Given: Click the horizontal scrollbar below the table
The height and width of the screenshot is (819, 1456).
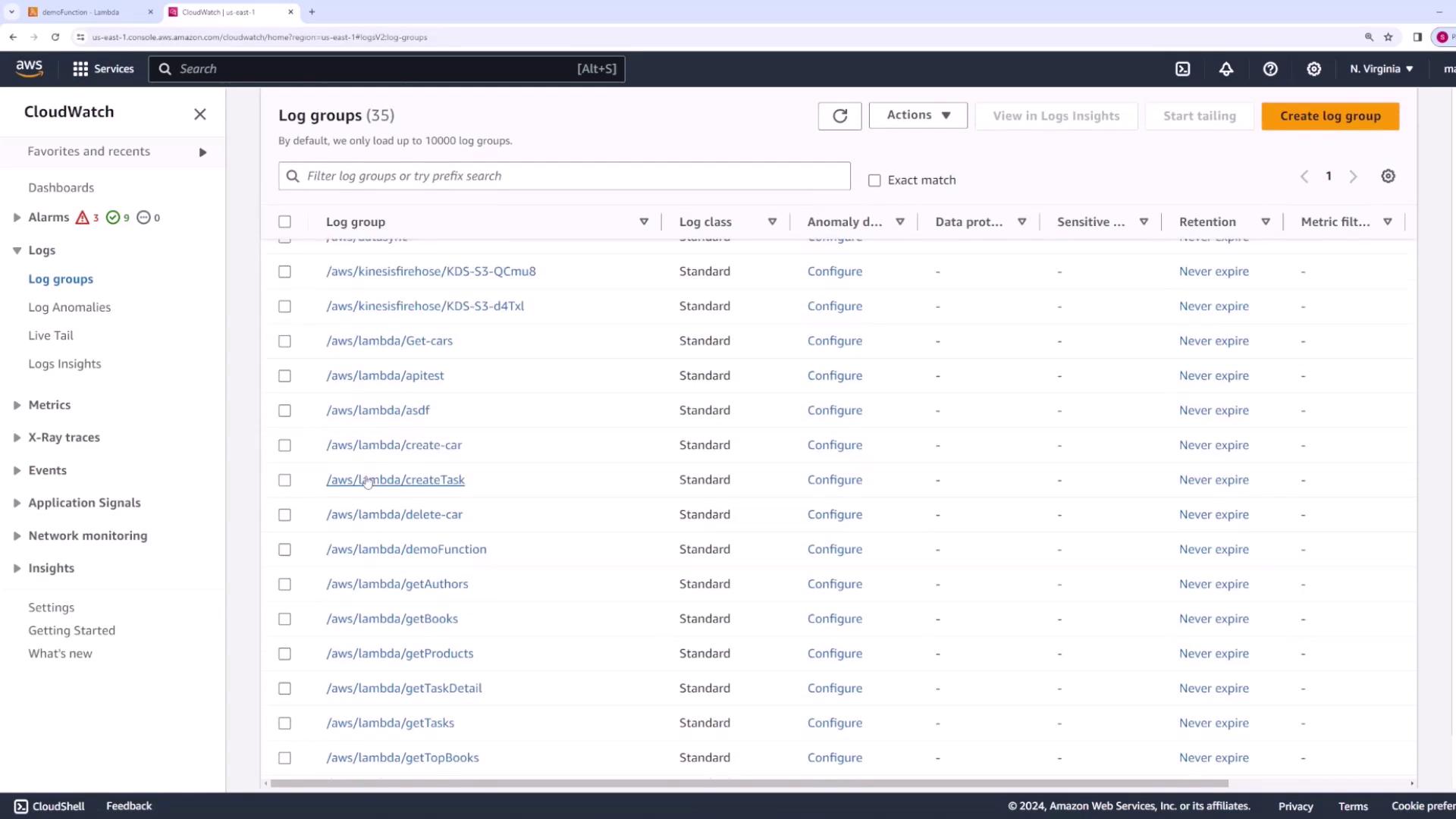Looking at the screenshot, I should (748, 783).
